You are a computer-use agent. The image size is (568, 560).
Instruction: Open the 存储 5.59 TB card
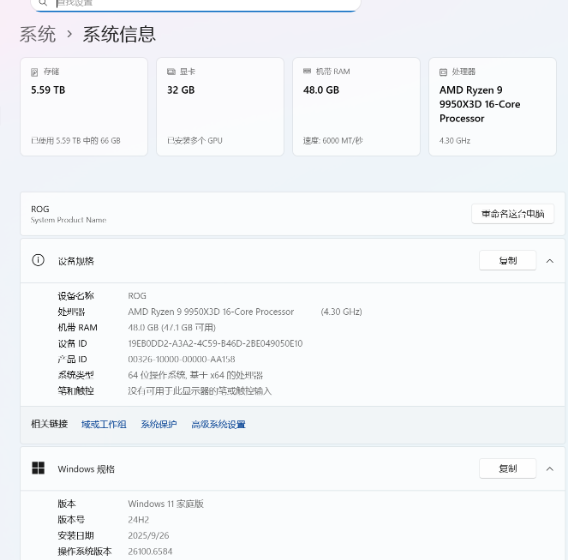[84, 106]
